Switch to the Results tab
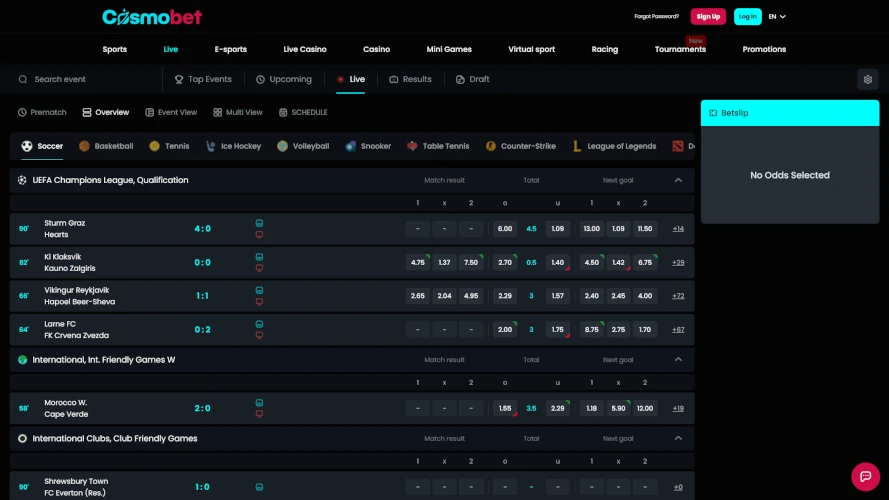889x500 pixels. click(410, 79)
